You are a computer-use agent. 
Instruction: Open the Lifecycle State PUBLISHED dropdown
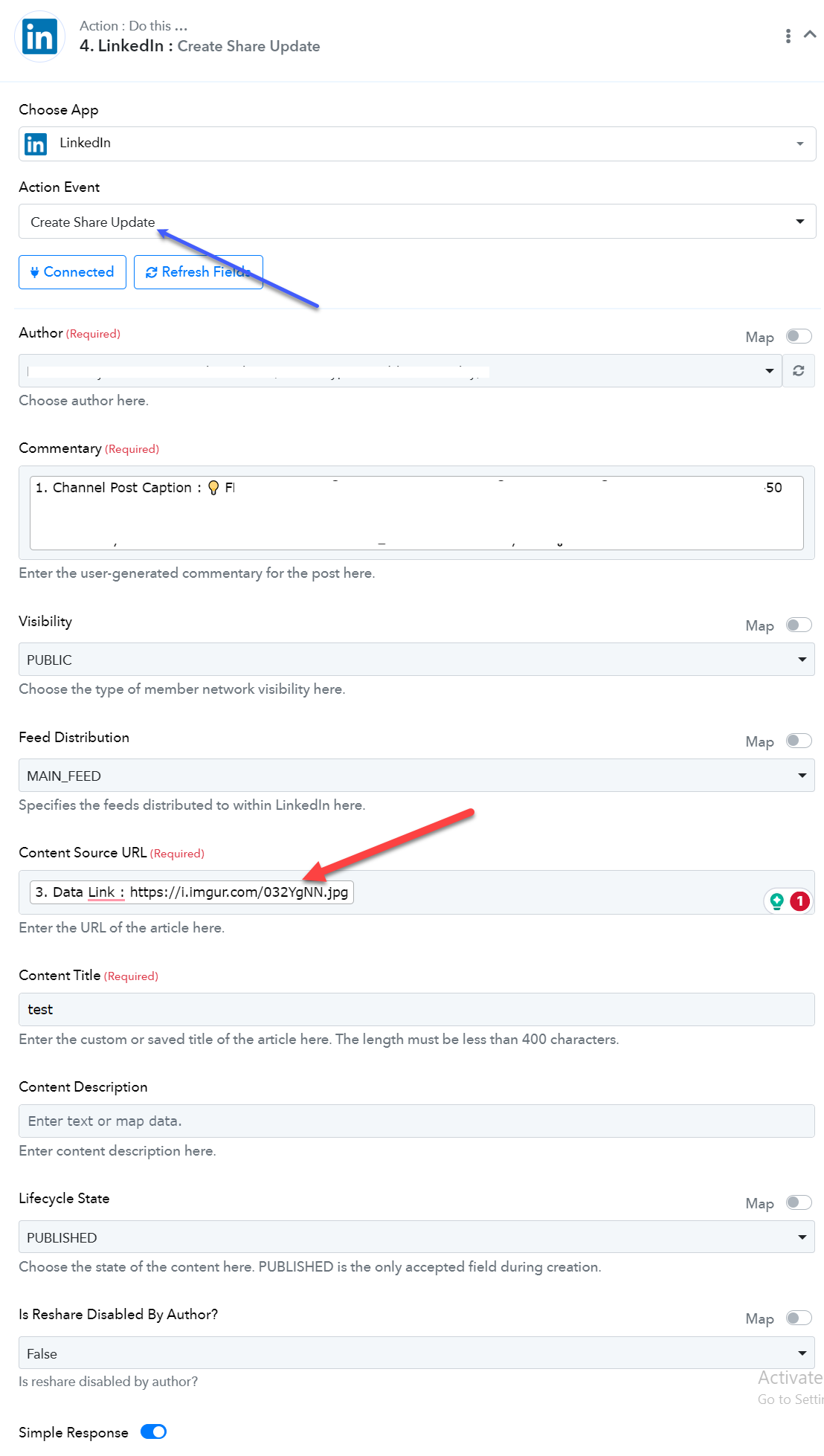pos(416,1237)
